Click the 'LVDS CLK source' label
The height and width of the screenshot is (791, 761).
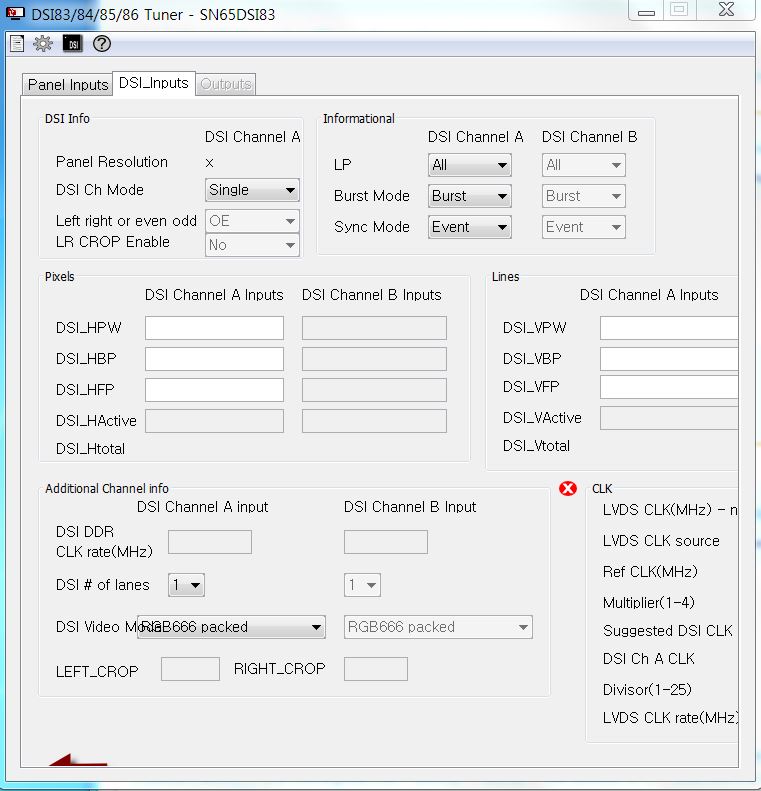coord(661,541)
